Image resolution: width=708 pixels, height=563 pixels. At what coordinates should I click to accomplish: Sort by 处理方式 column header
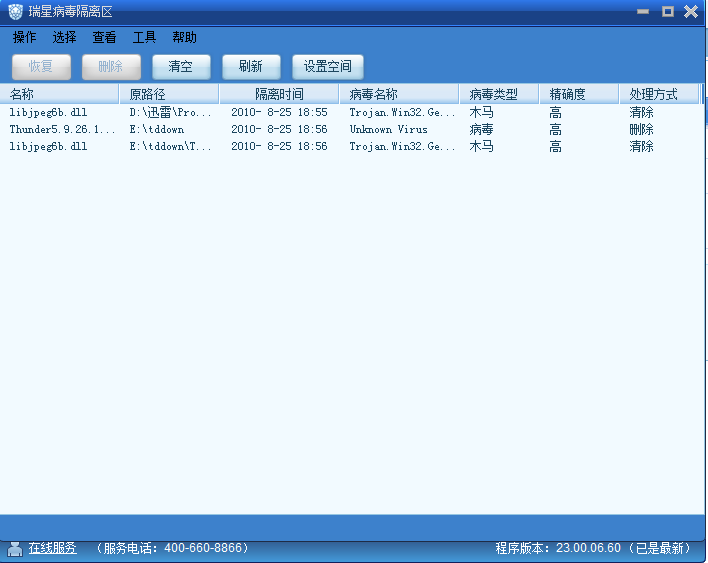coord(659,94)
